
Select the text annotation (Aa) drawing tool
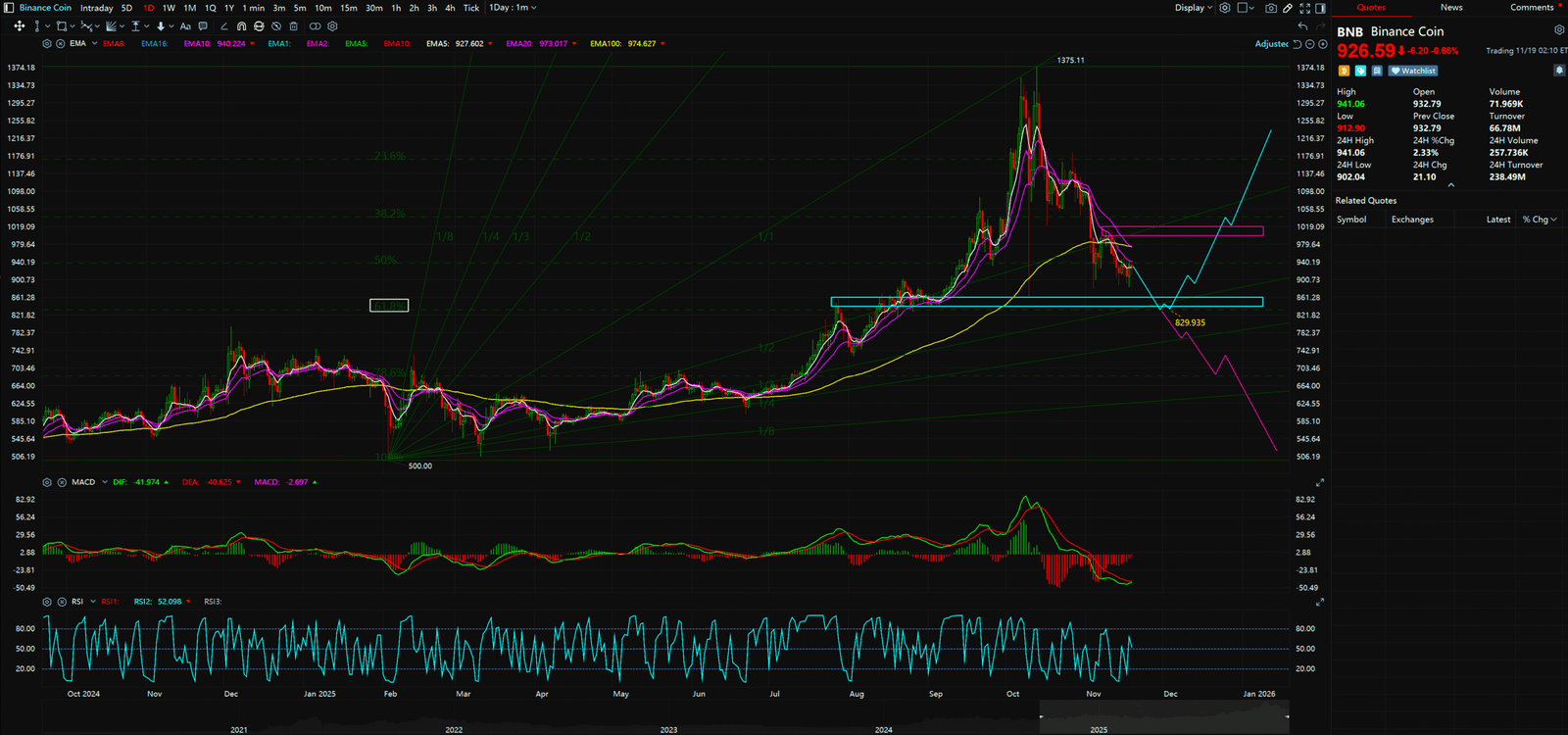(185, 26)
